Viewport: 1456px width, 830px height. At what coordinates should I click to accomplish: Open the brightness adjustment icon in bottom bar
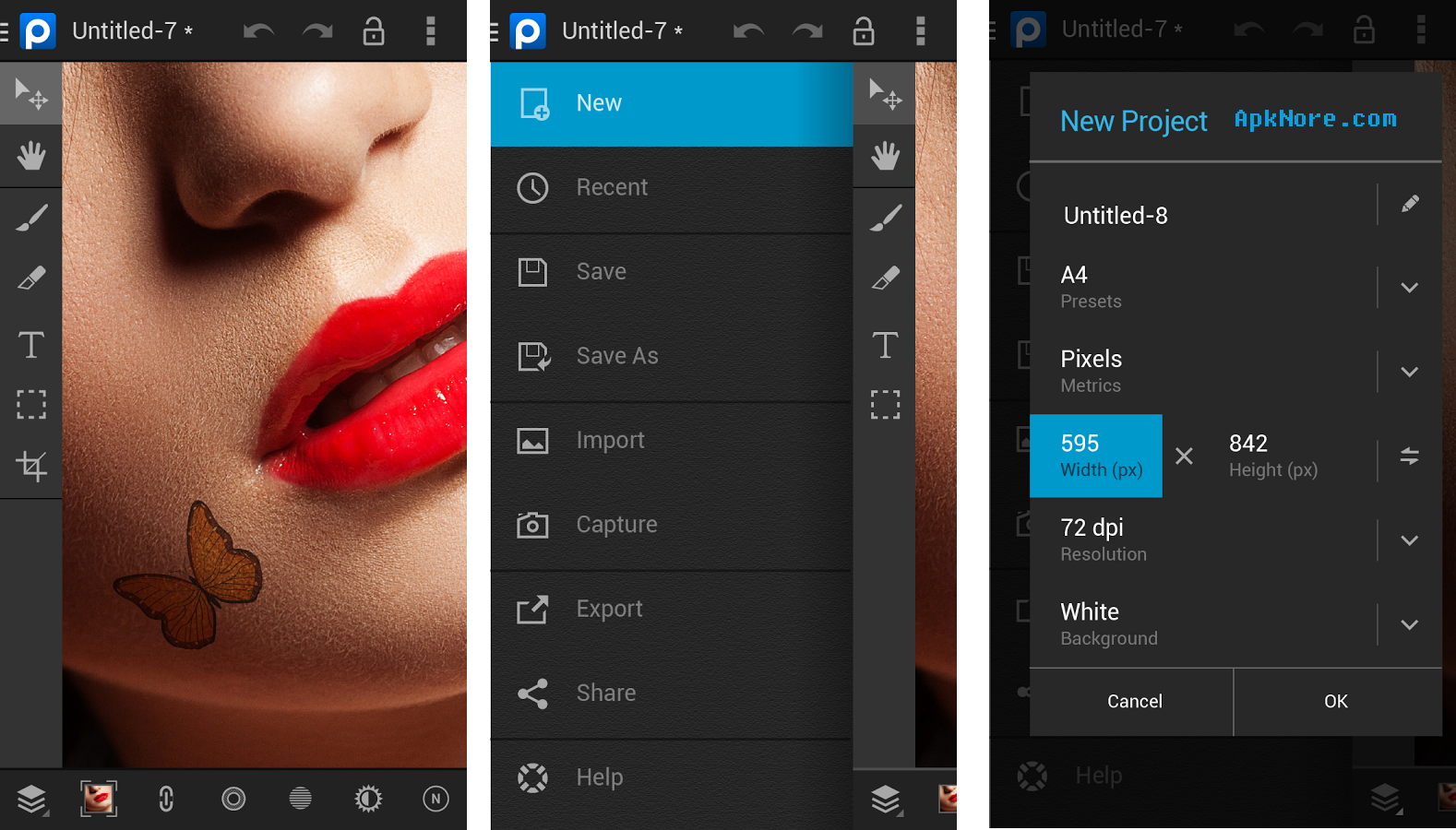pos(368,799)
